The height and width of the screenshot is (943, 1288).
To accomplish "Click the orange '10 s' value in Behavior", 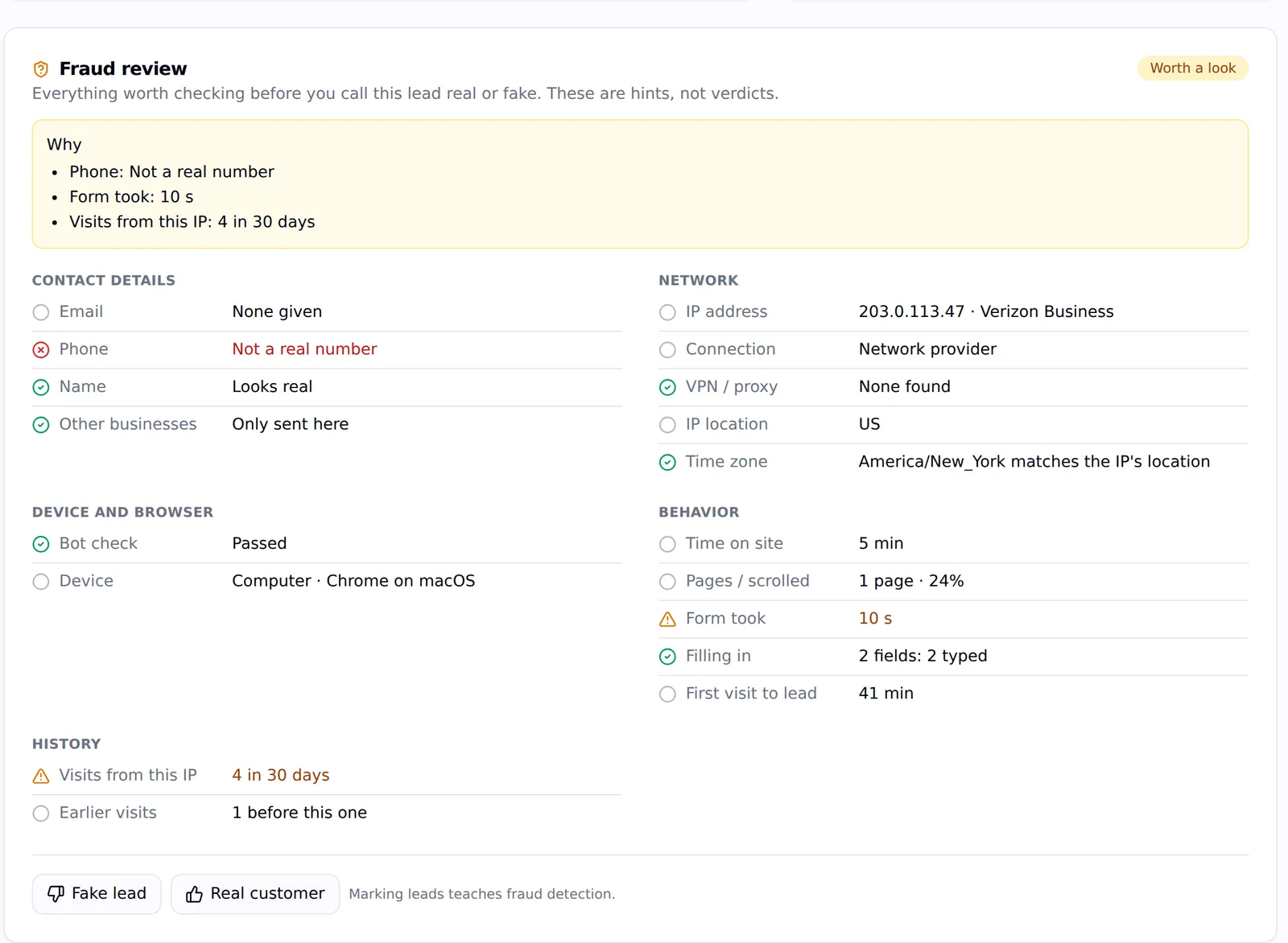I will click(x=875, y=618).
